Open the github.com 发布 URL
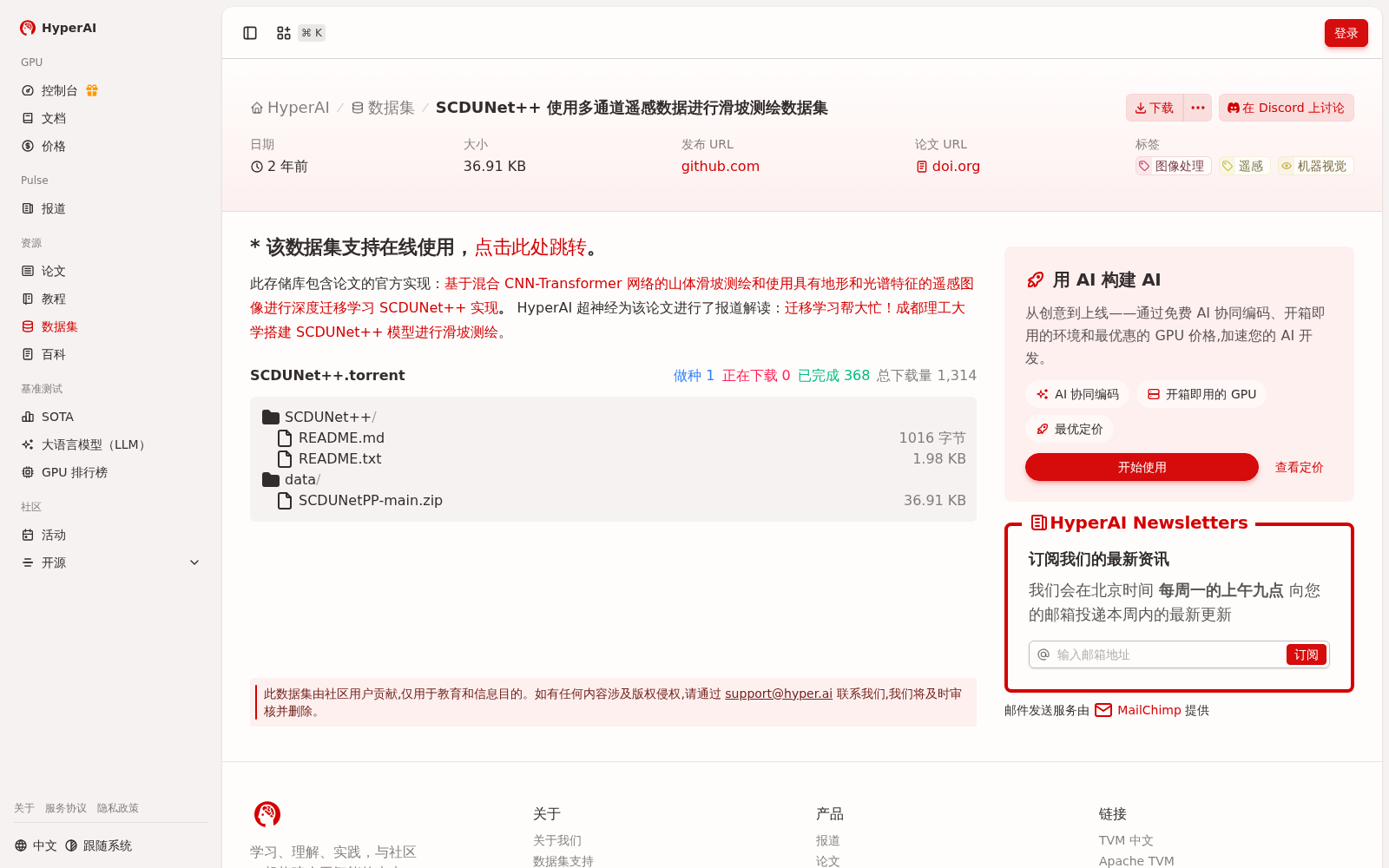 (720, 166)
